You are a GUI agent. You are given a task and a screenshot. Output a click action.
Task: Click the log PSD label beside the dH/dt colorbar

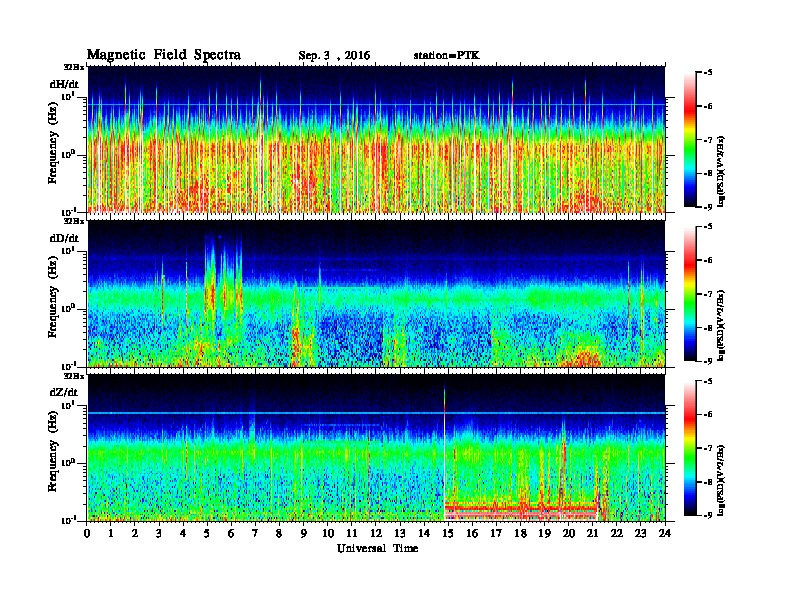click(722, 171)
